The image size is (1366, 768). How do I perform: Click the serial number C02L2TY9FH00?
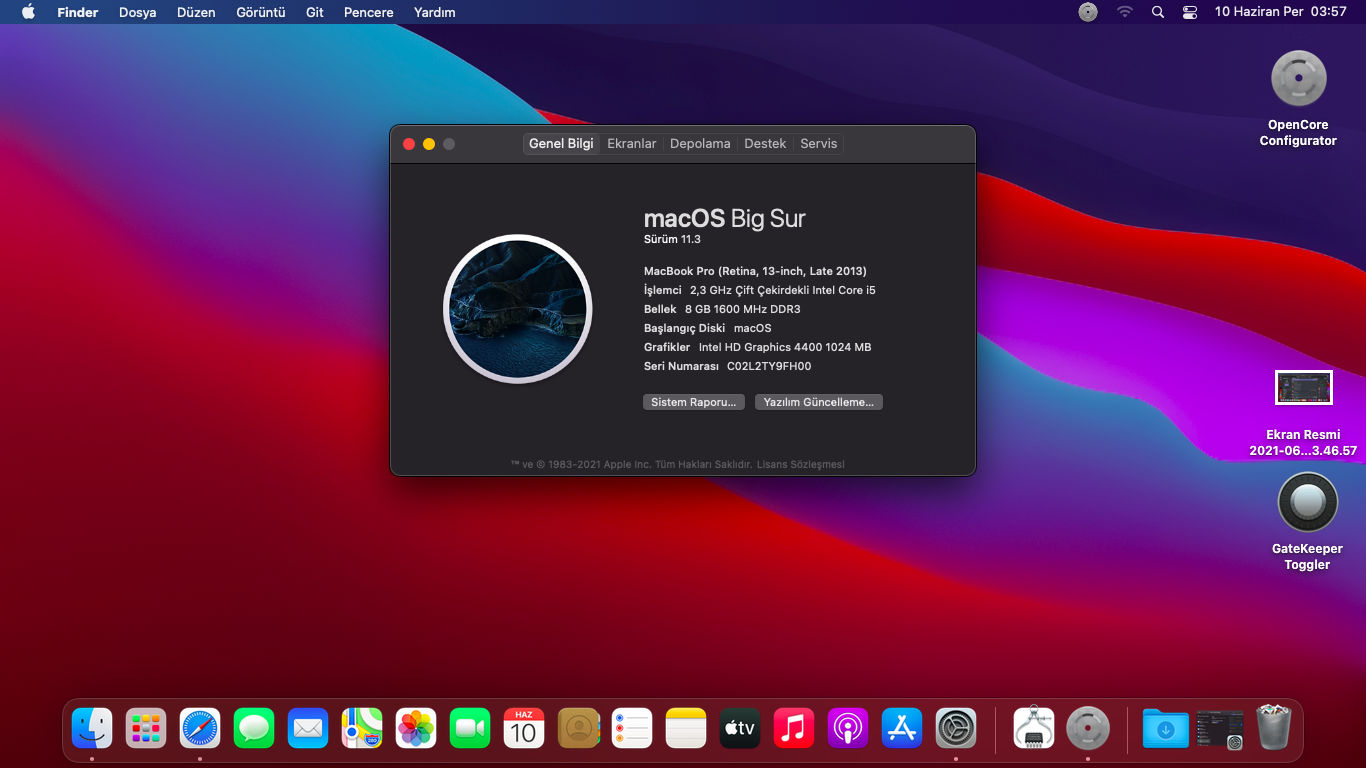click(769, 366)
